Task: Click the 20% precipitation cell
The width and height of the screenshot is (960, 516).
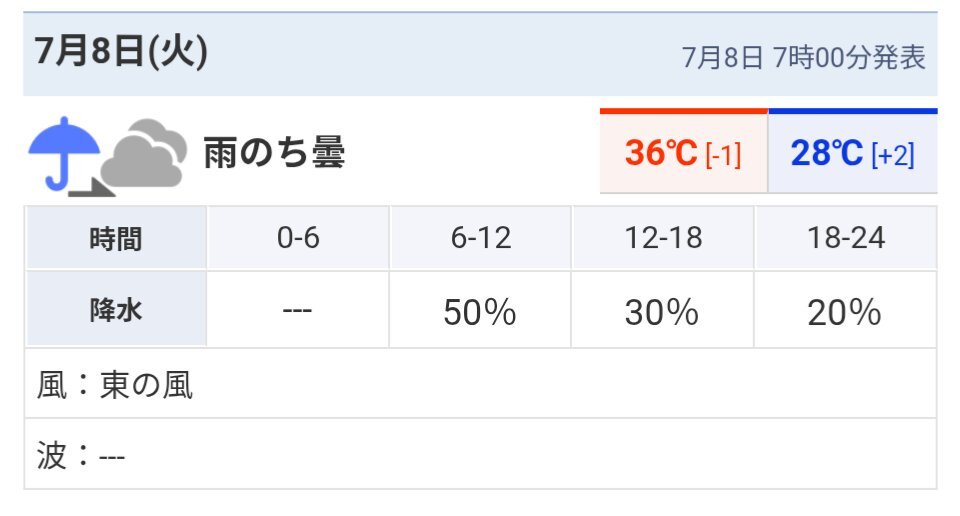Action: click(x=846, y=310)
